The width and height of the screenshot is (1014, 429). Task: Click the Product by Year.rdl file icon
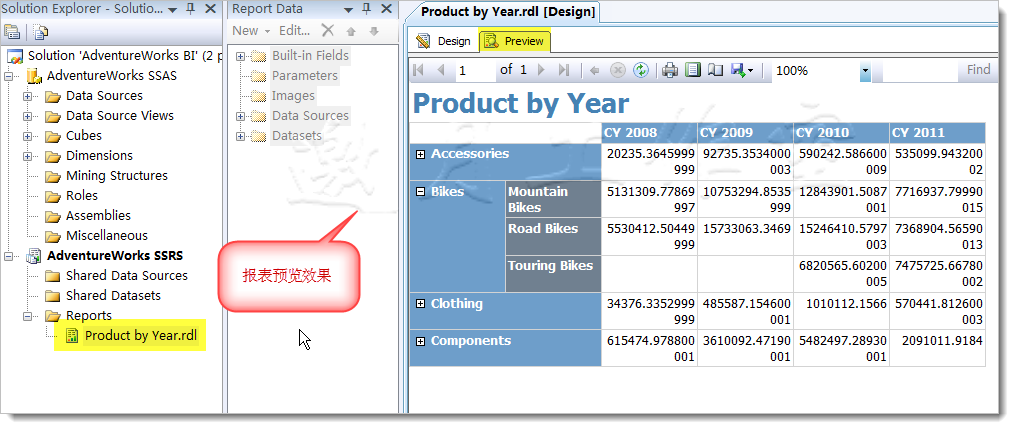tap(72, 336)
